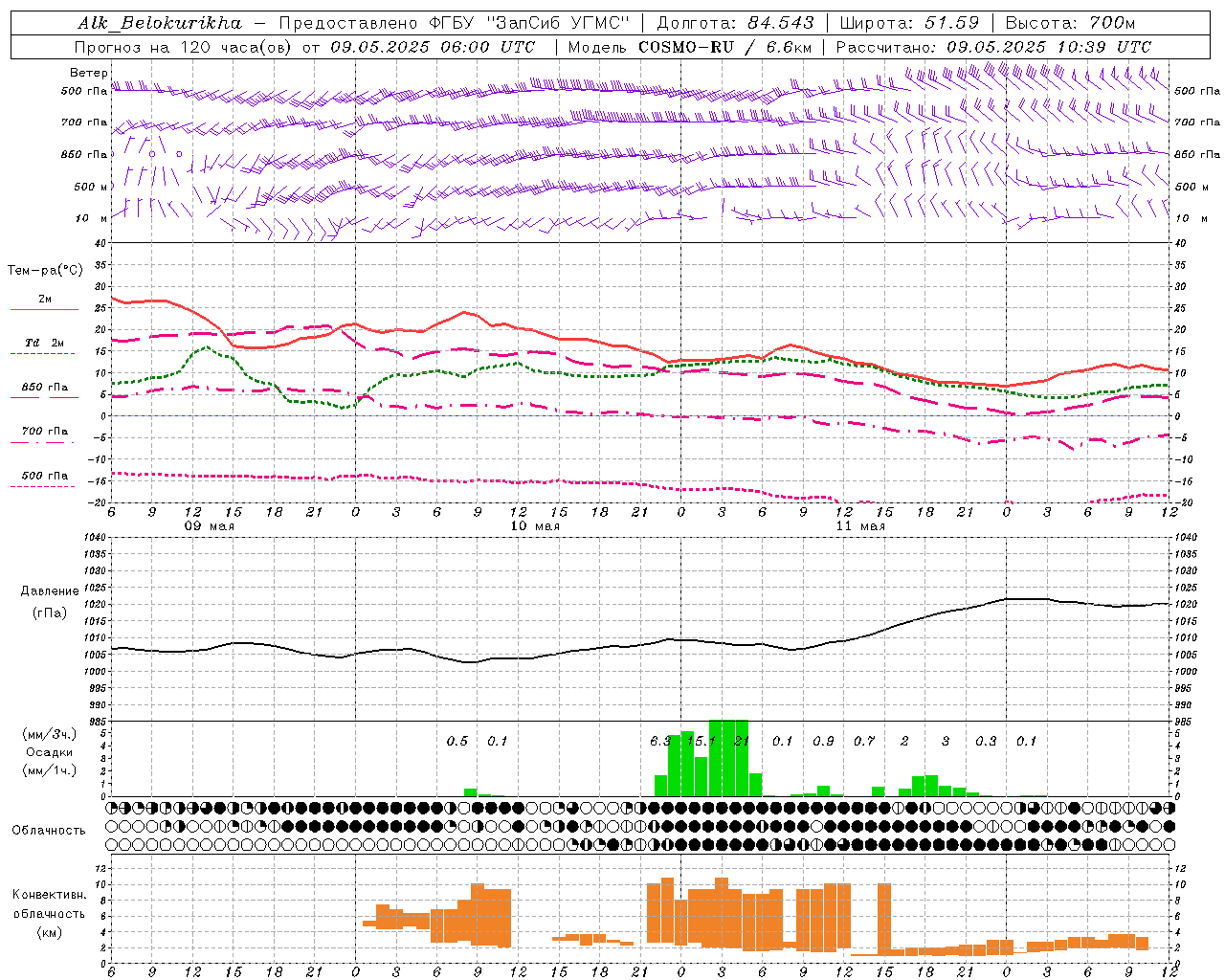
Task: Click the Ветер panel label
Action: click(x=88, y=73)
